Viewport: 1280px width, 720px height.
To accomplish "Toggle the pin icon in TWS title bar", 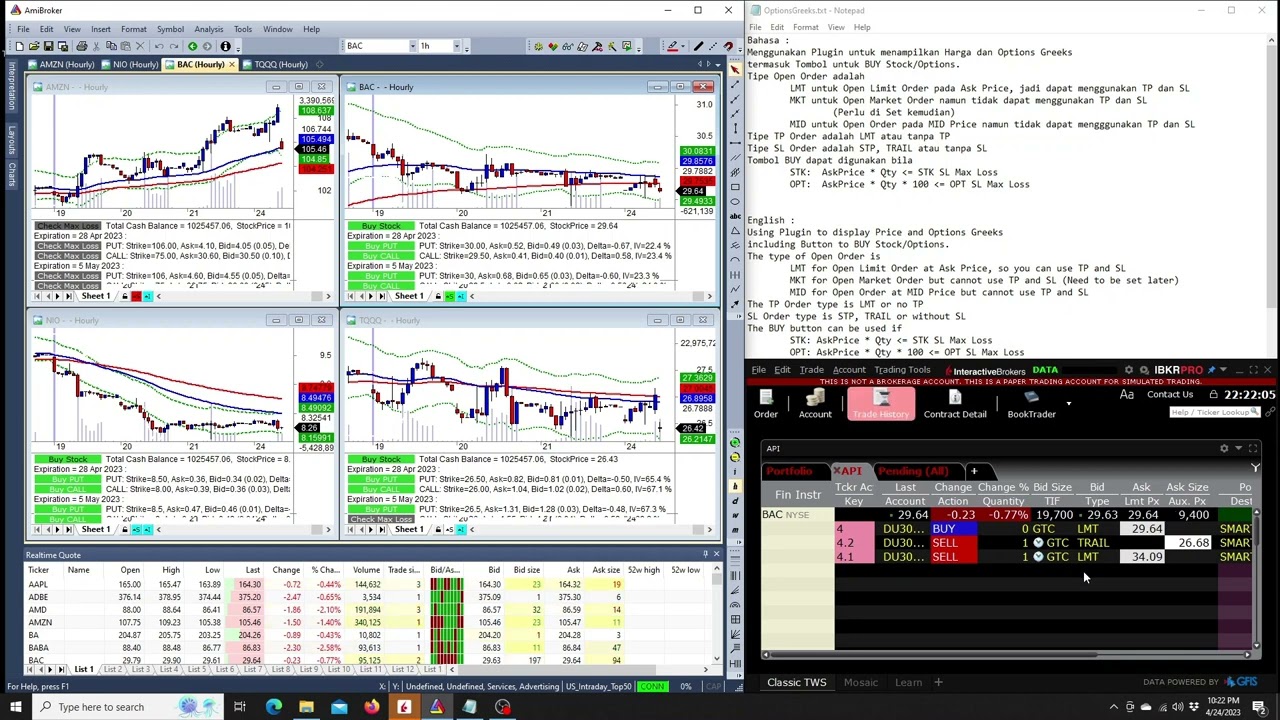I will click(1211, 370).
